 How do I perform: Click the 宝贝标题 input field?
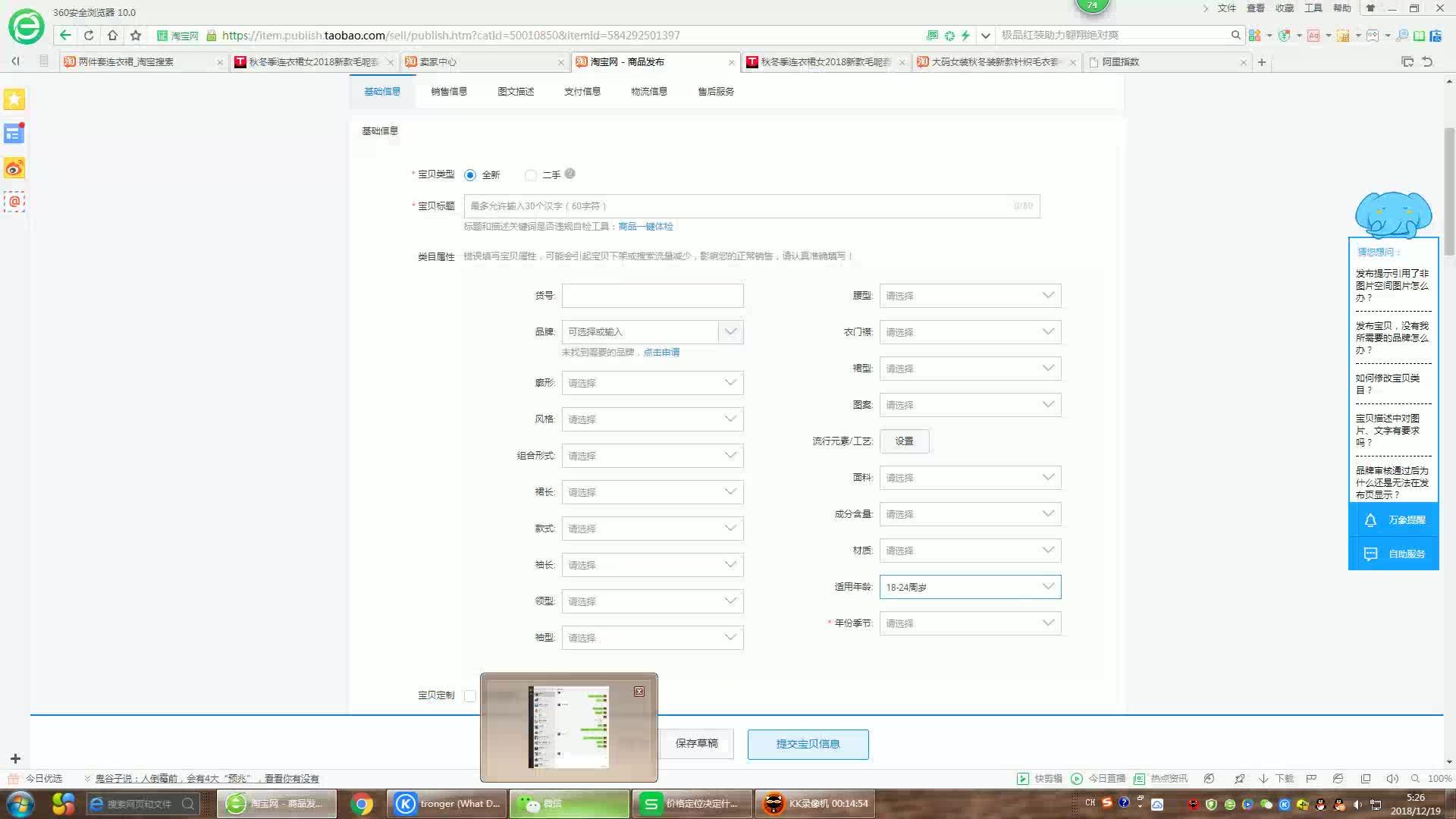pyautogui.click(x=752, y=206)
